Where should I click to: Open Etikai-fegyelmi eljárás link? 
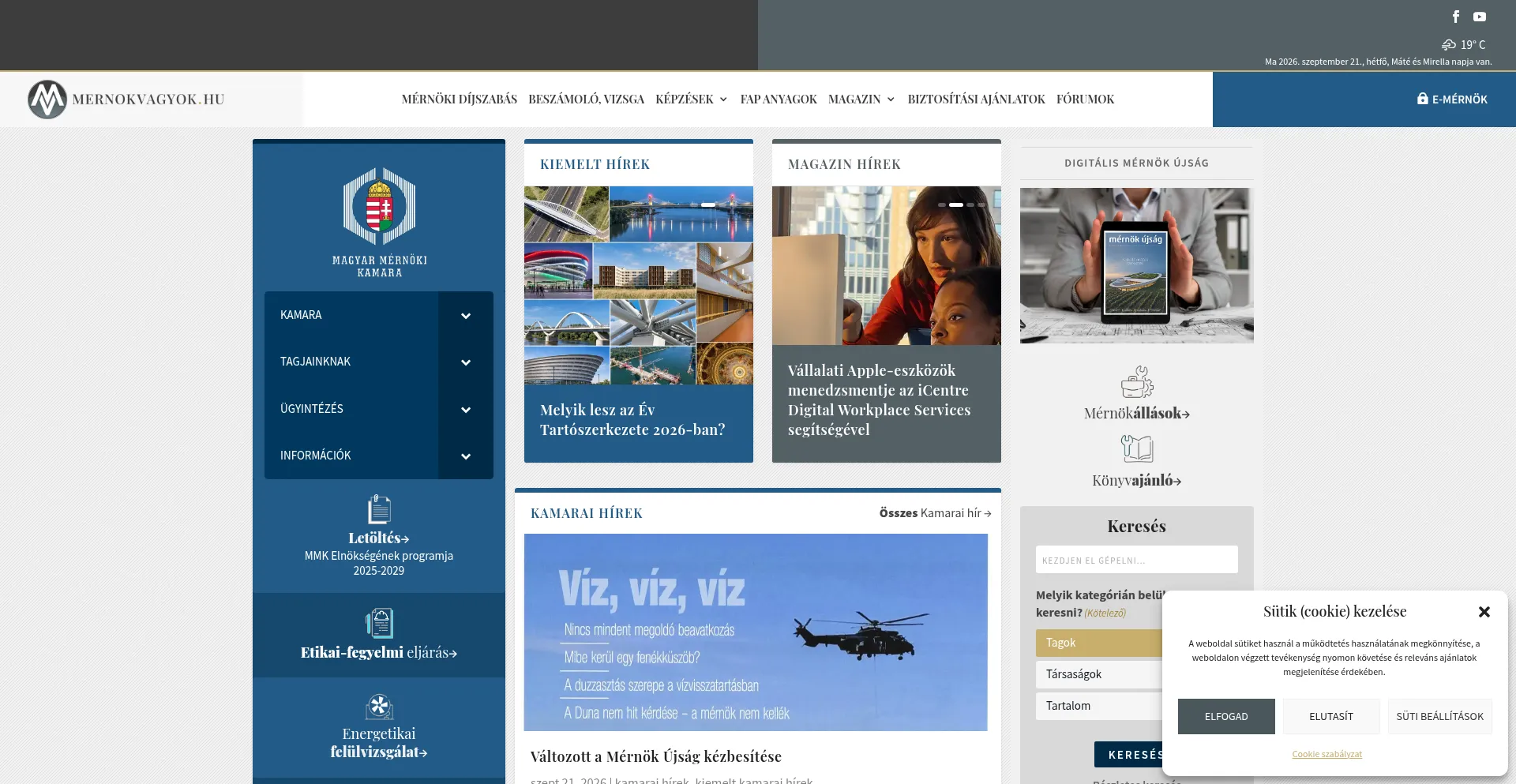click(379, 652)
